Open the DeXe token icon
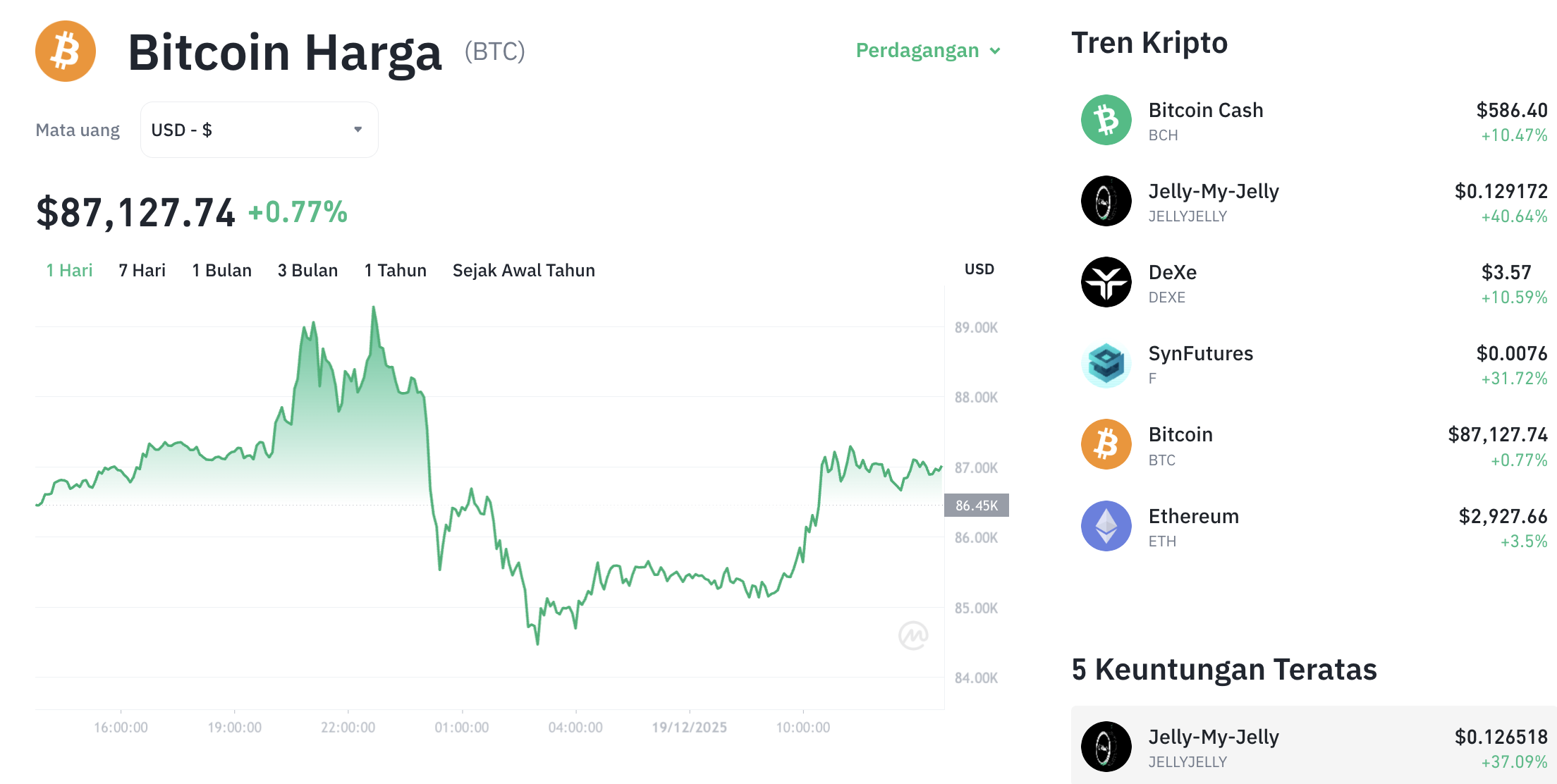 (1105, 282)
